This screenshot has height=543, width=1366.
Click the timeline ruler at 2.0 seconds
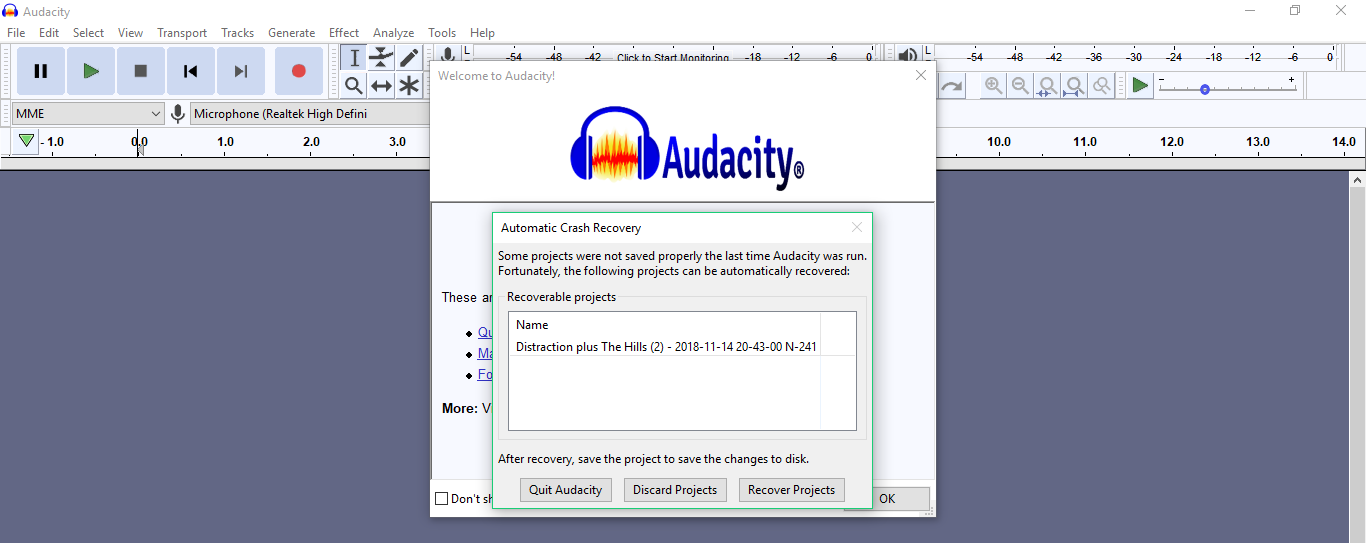click(x=311, y=142)
